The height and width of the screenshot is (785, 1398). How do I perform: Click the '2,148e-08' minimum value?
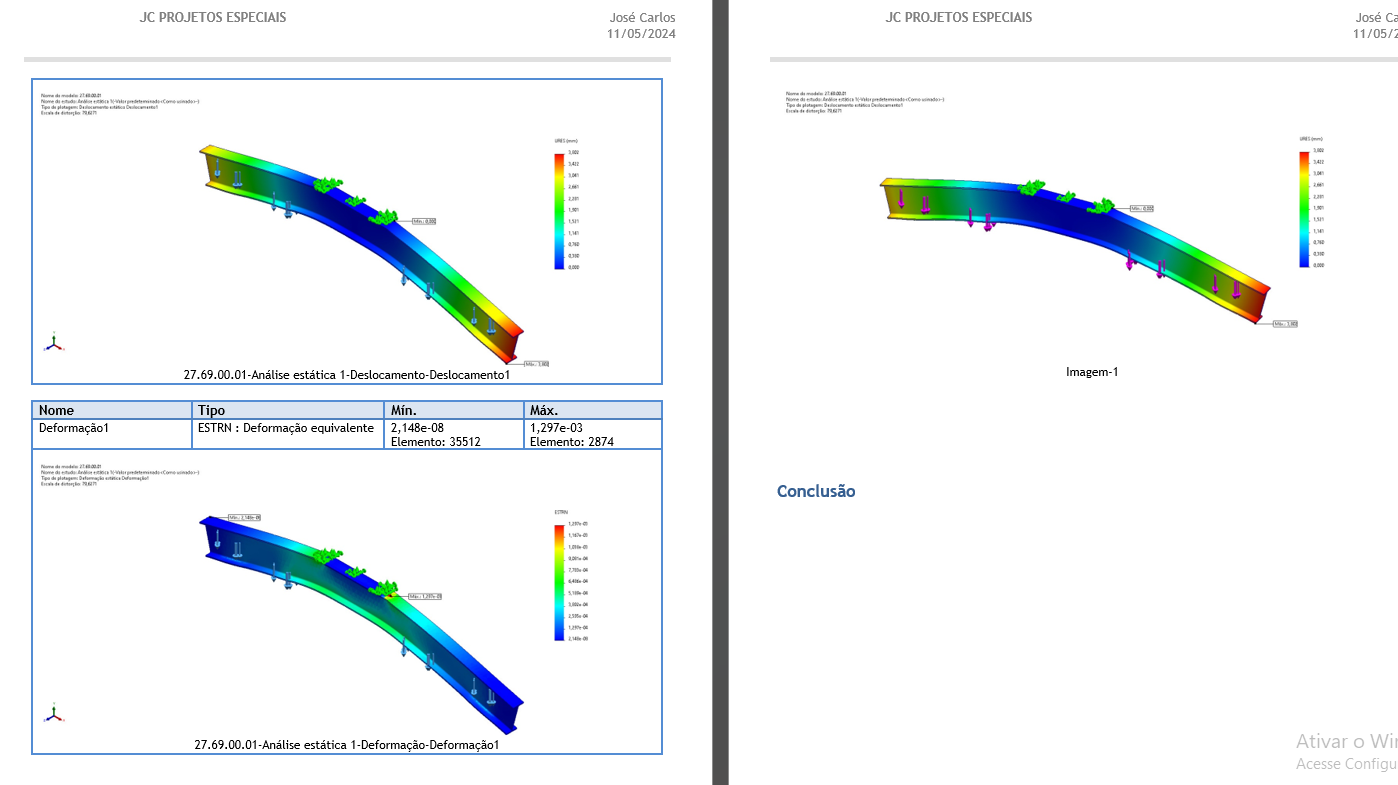point(417,428)
